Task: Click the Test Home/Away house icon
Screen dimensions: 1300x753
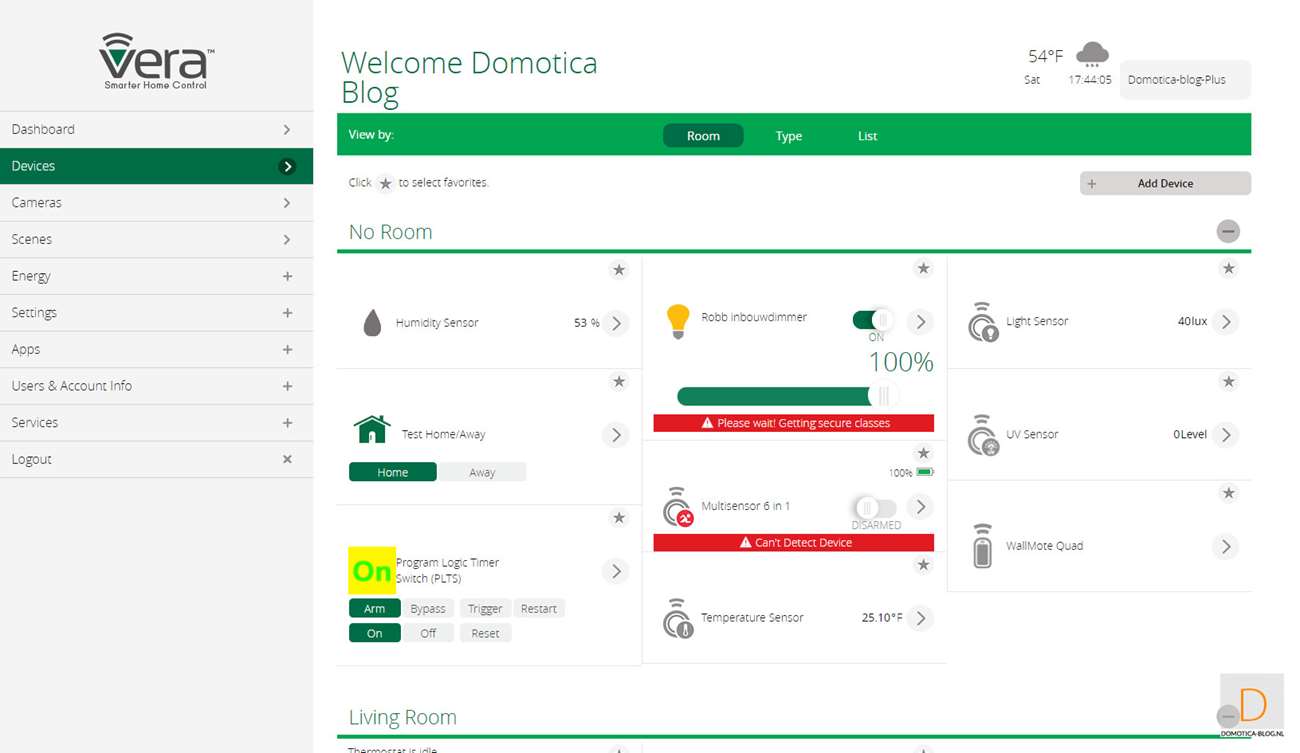Action: (x=372, y=430)
